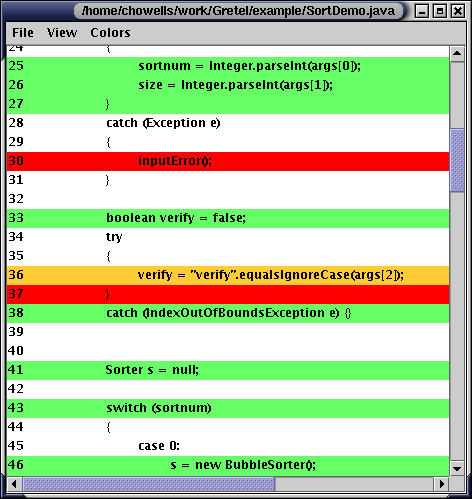The width and height of the screenshot is (472, 499).
Task: Click 'new BubbleSorter()' on line 46
Action: [x=255, y=465]
